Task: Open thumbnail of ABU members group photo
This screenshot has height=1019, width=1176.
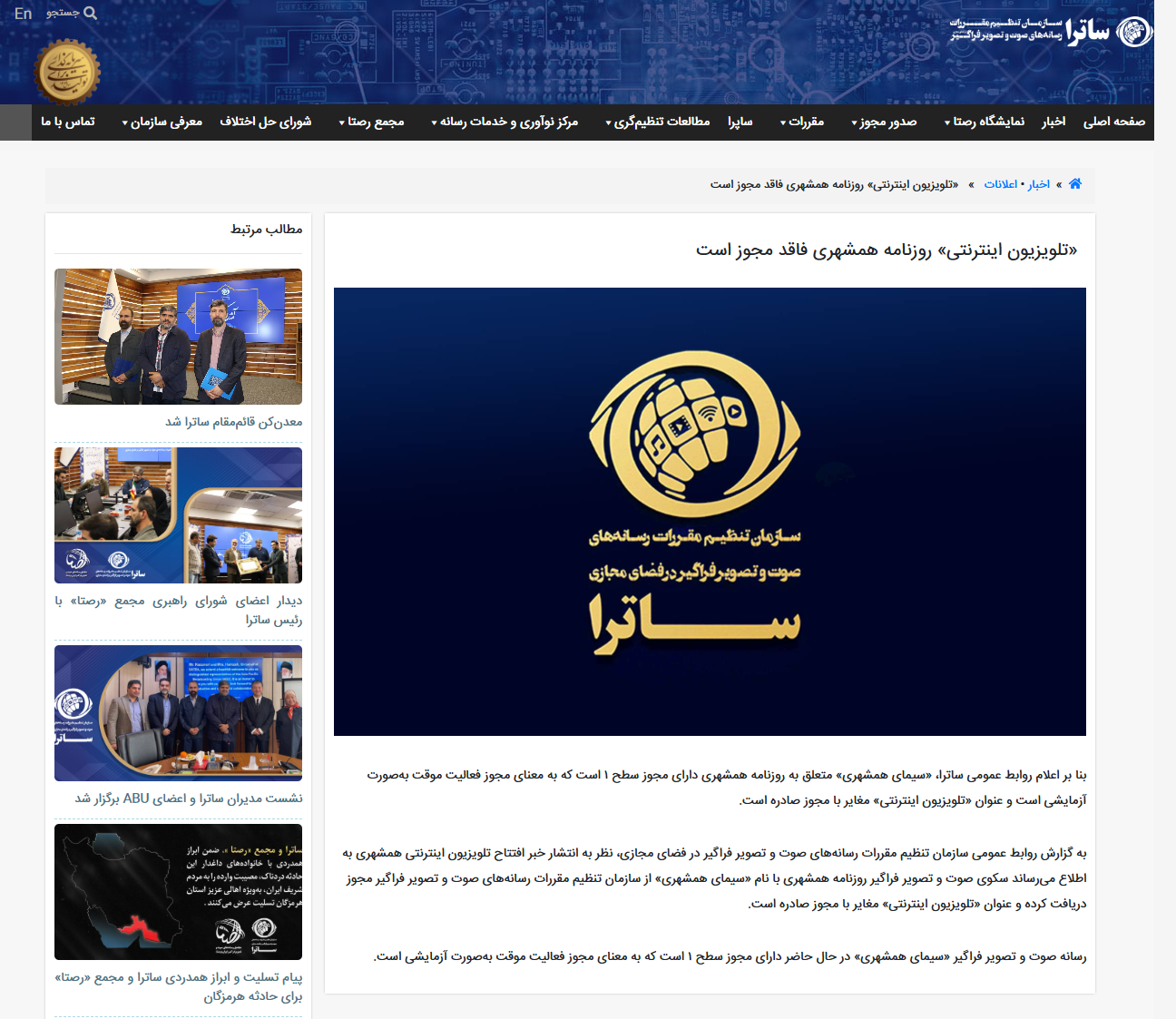Action: pyautogui.click(x=178, y=713)
